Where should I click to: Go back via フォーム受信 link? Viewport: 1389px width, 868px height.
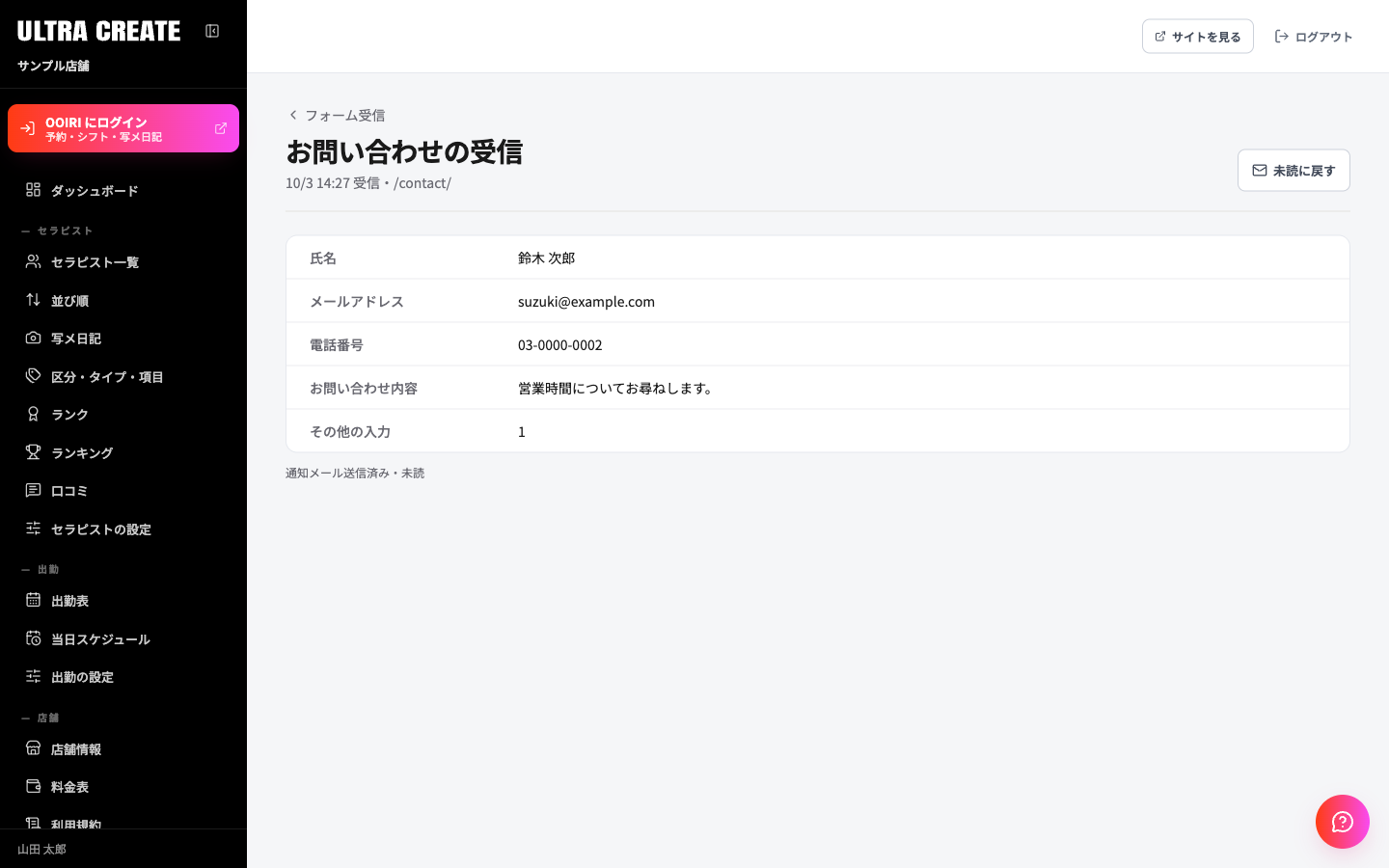[337, 115]
